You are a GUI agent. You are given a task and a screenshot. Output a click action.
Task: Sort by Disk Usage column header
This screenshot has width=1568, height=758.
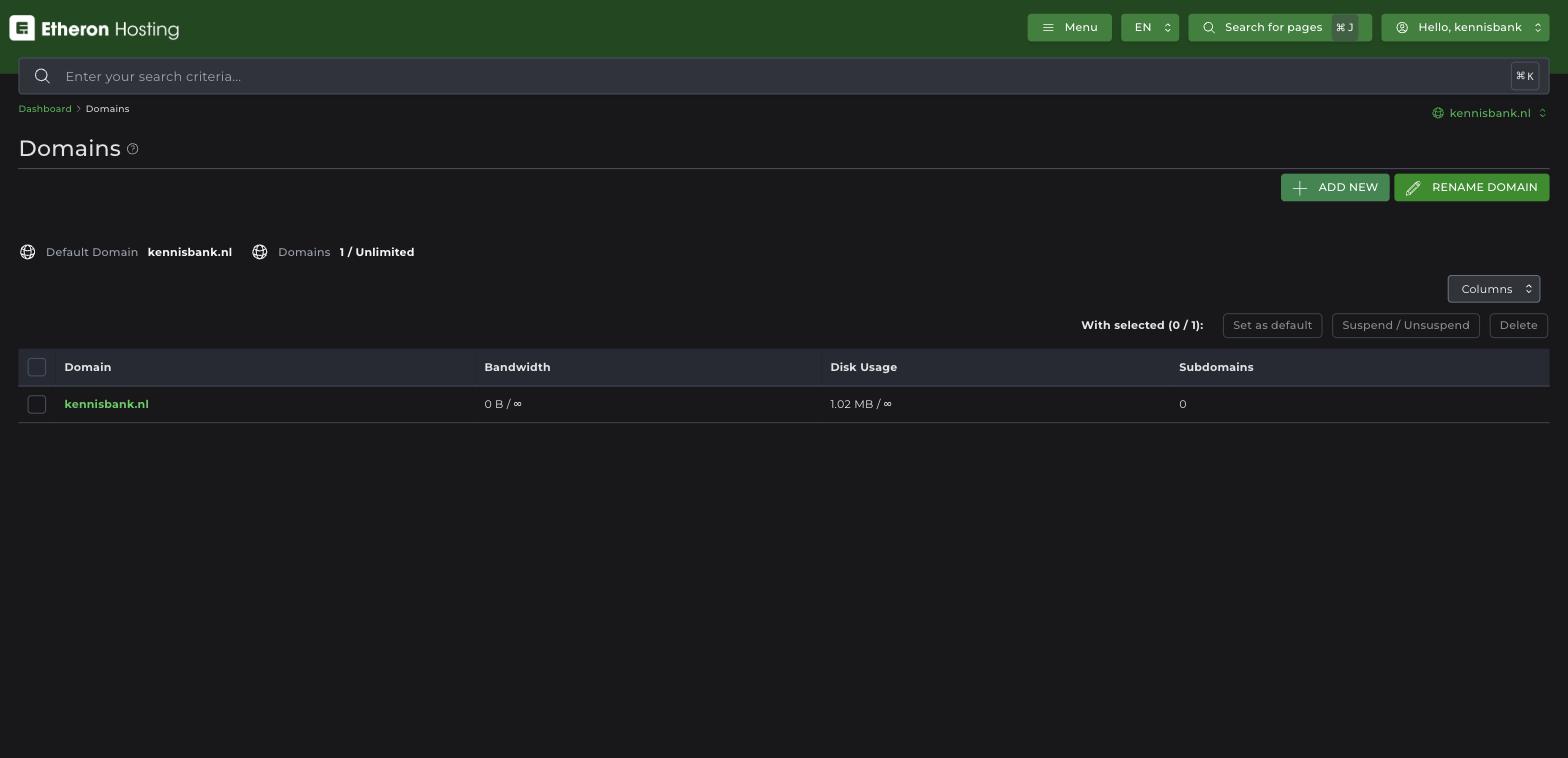click(x=863, y=367)
